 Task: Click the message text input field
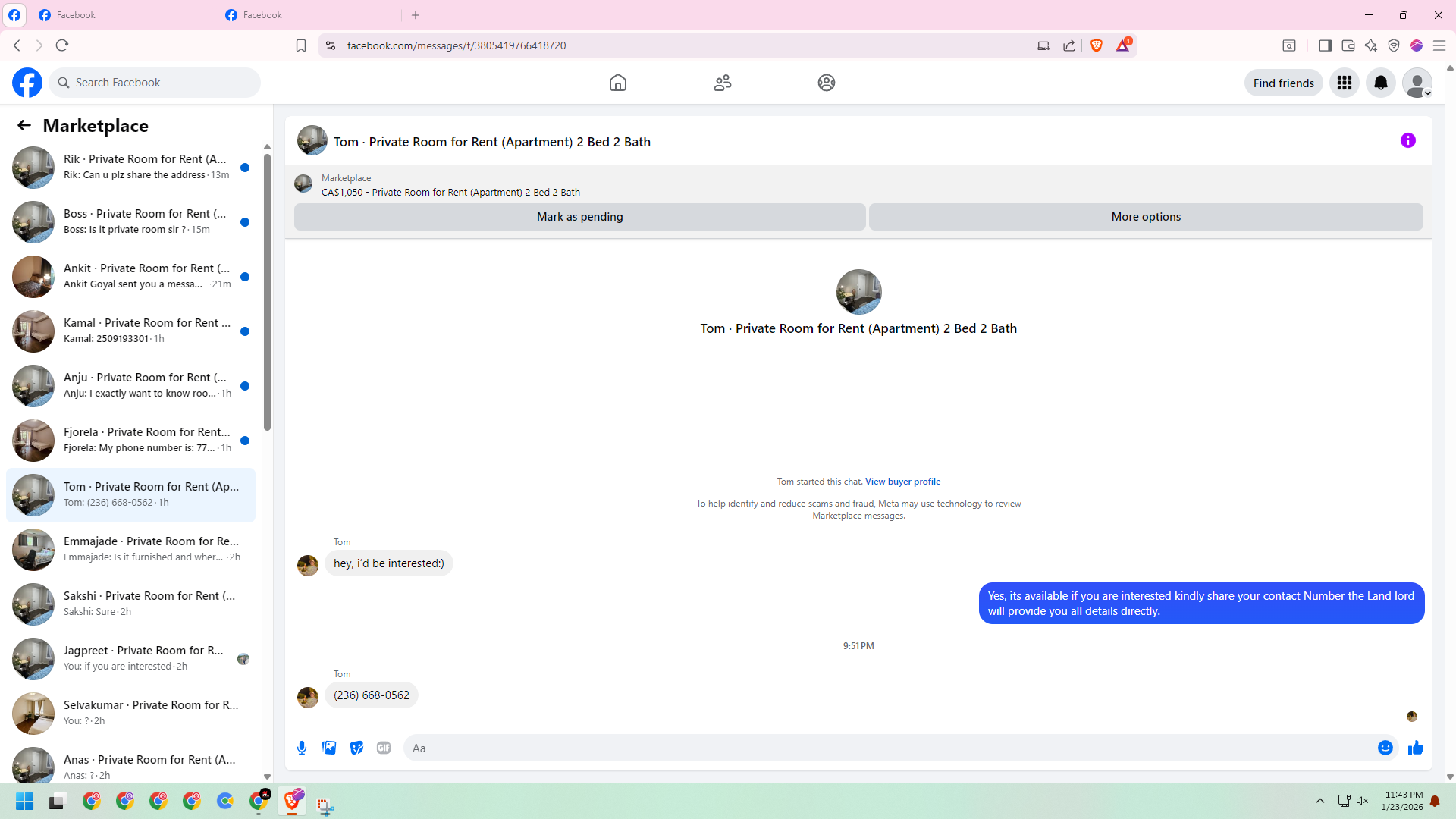click(887, 748)
